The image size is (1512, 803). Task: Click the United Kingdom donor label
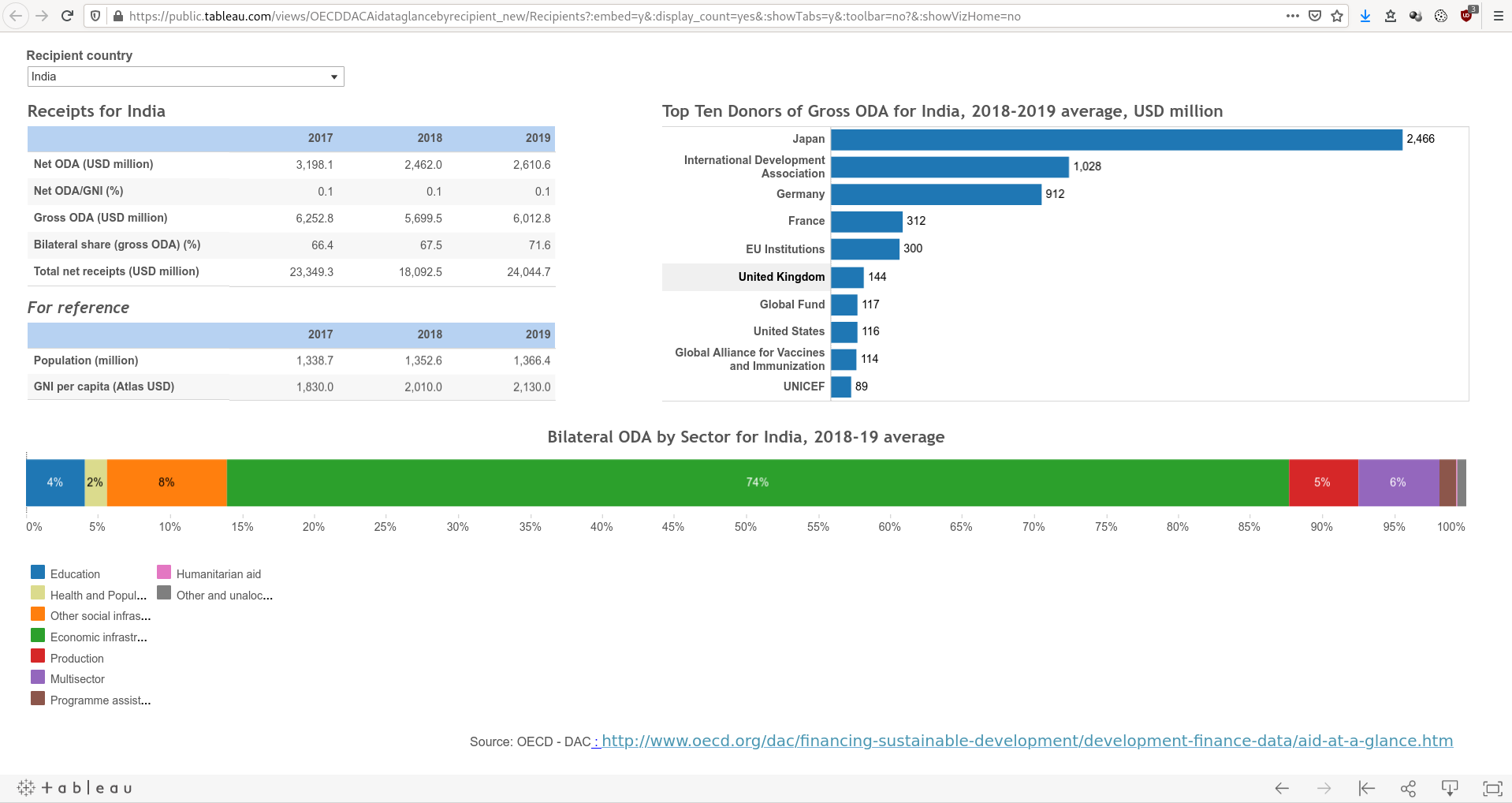pos(781,277)
